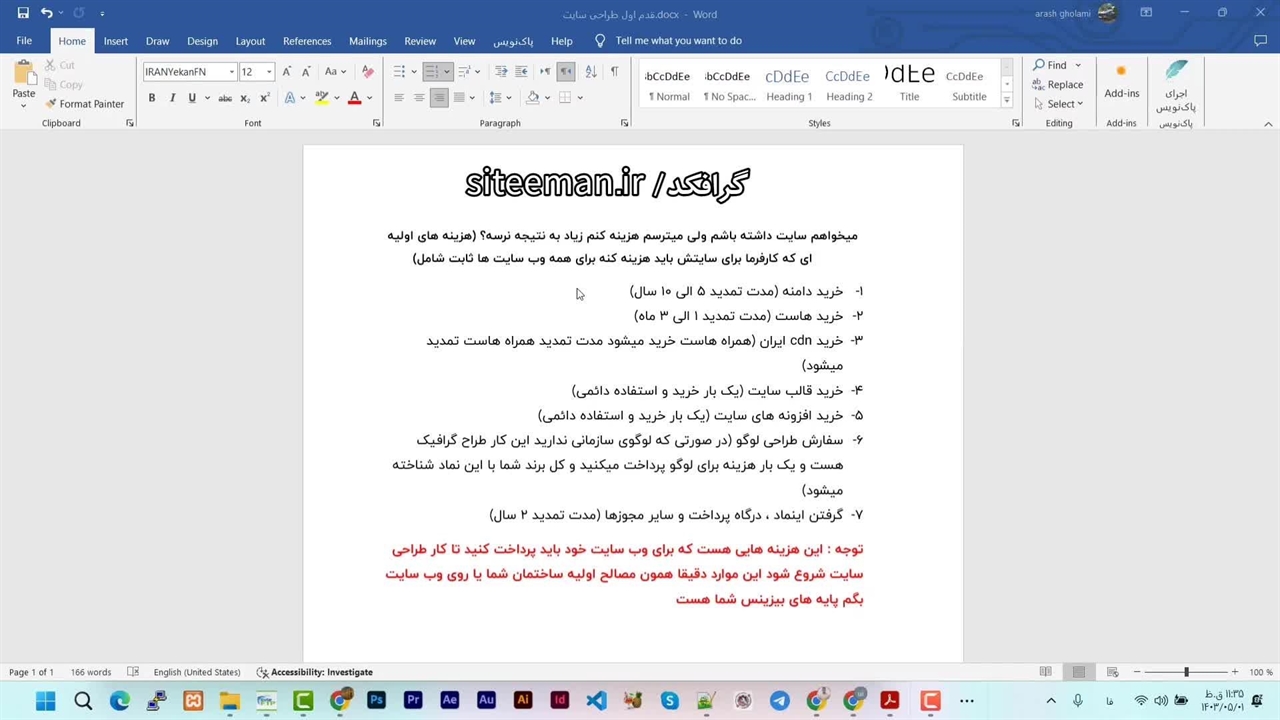Toggle bold formatting
This screenshot has width=1280, height=720.
[152, 98]
